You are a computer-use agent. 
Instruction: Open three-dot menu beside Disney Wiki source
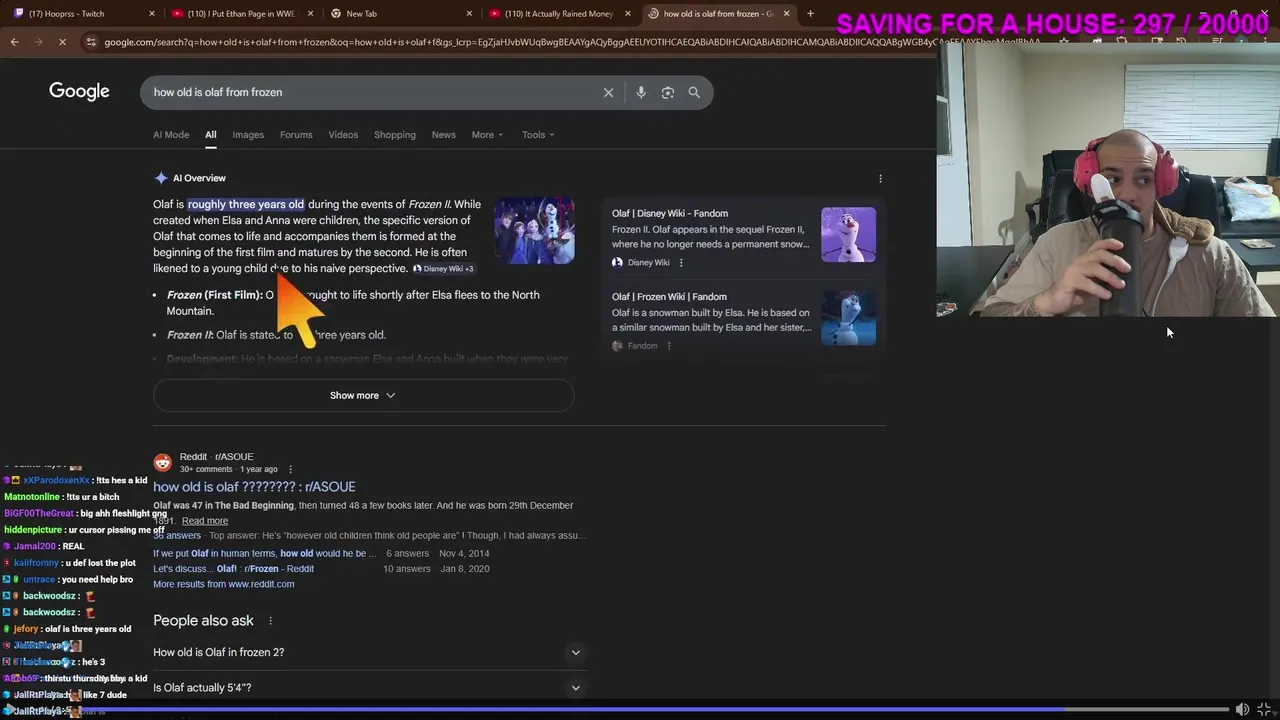[x=681, y=263]
